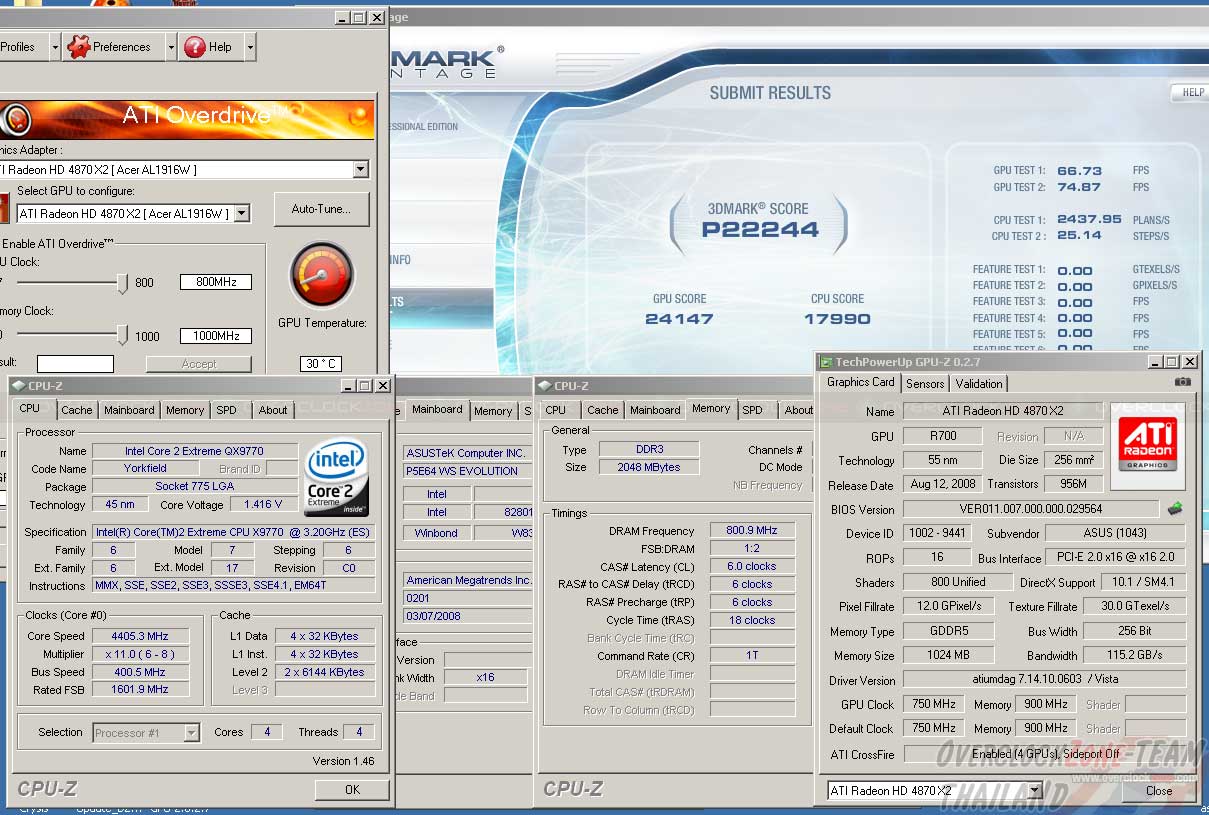
Task: Click the GPU clock slider handle at 800
Action: (123, 283)
